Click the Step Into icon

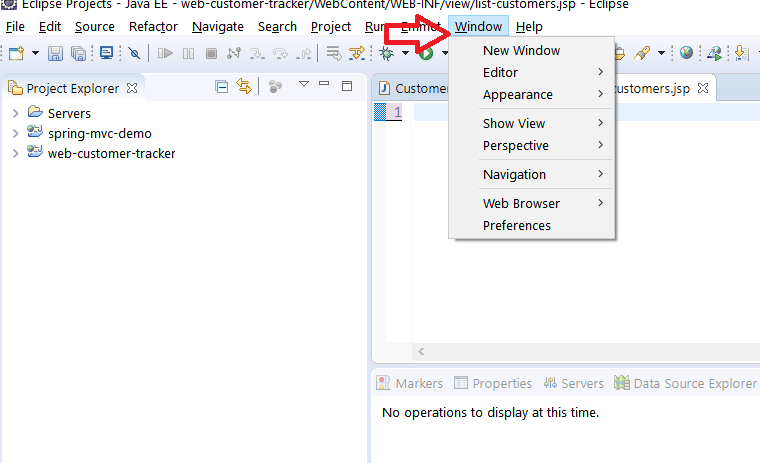(257, 53)
